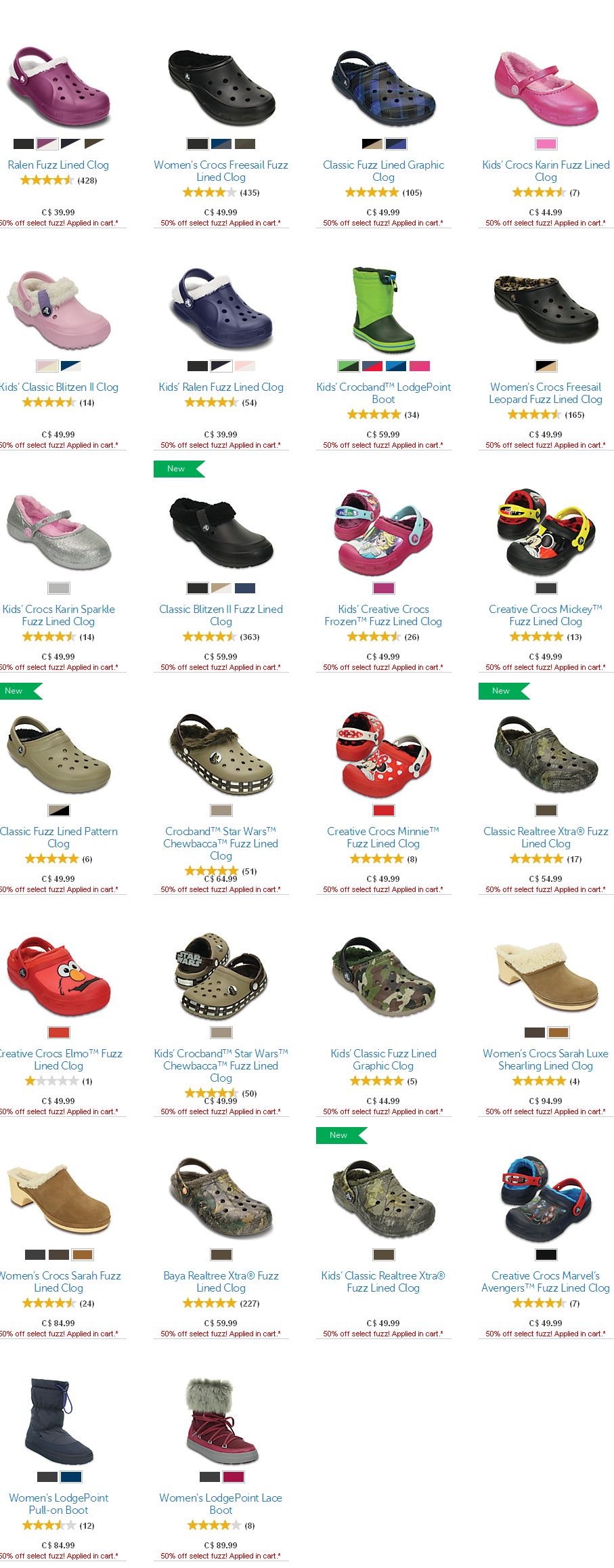The width and height of the screenshot is (614, 1568).
Task: Open the Women's Crocs Freesail Fuzz Lined Clog link
Action: [x=221, y=171]
